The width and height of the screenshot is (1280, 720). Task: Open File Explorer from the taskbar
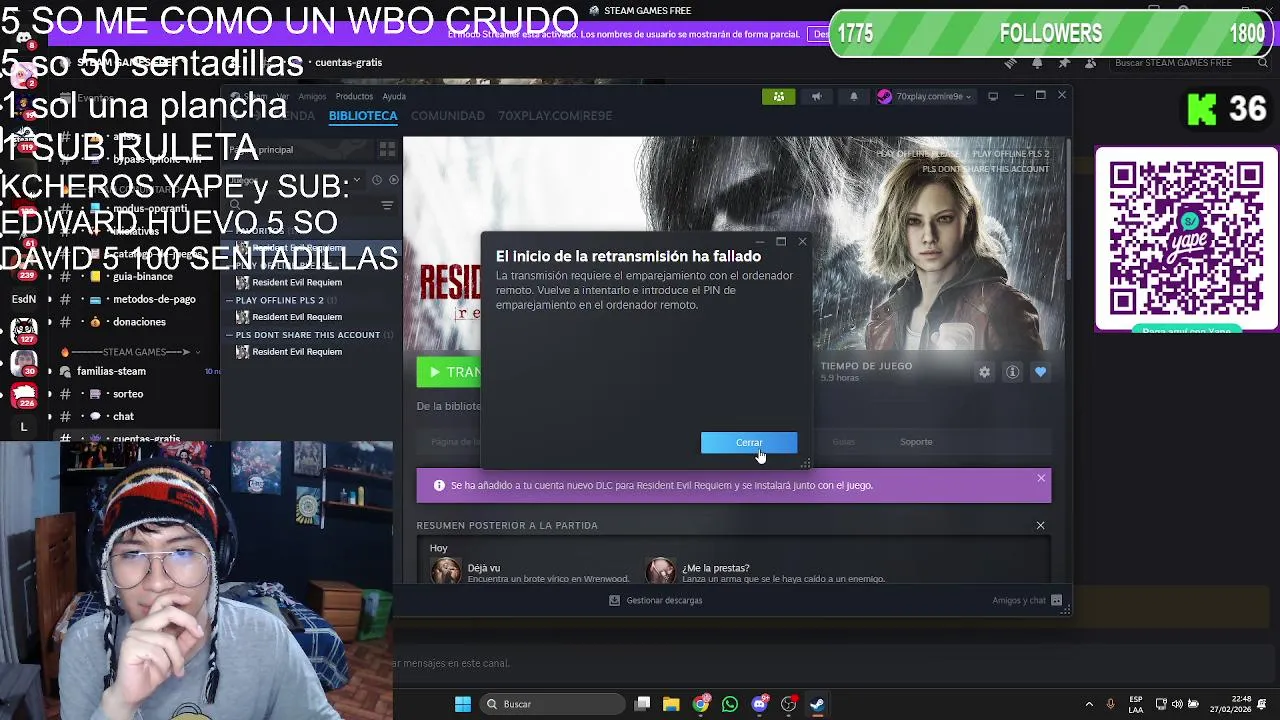point(671,704)
